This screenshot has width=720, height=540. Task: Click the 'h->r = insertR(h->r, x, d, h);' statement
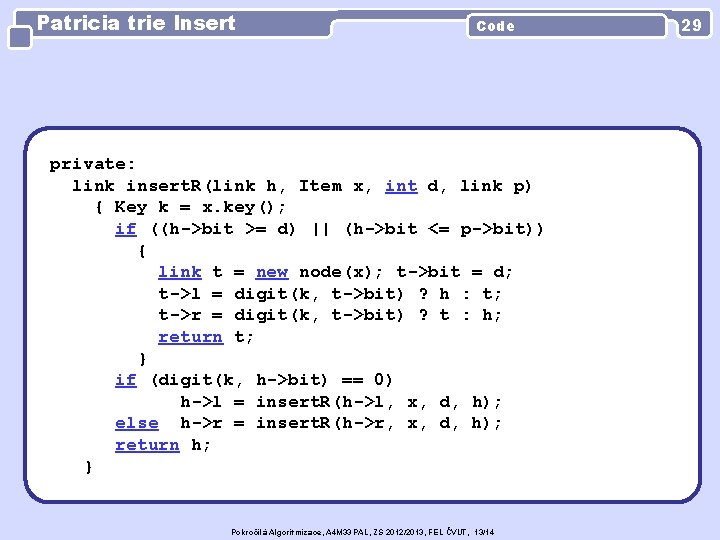341,423
